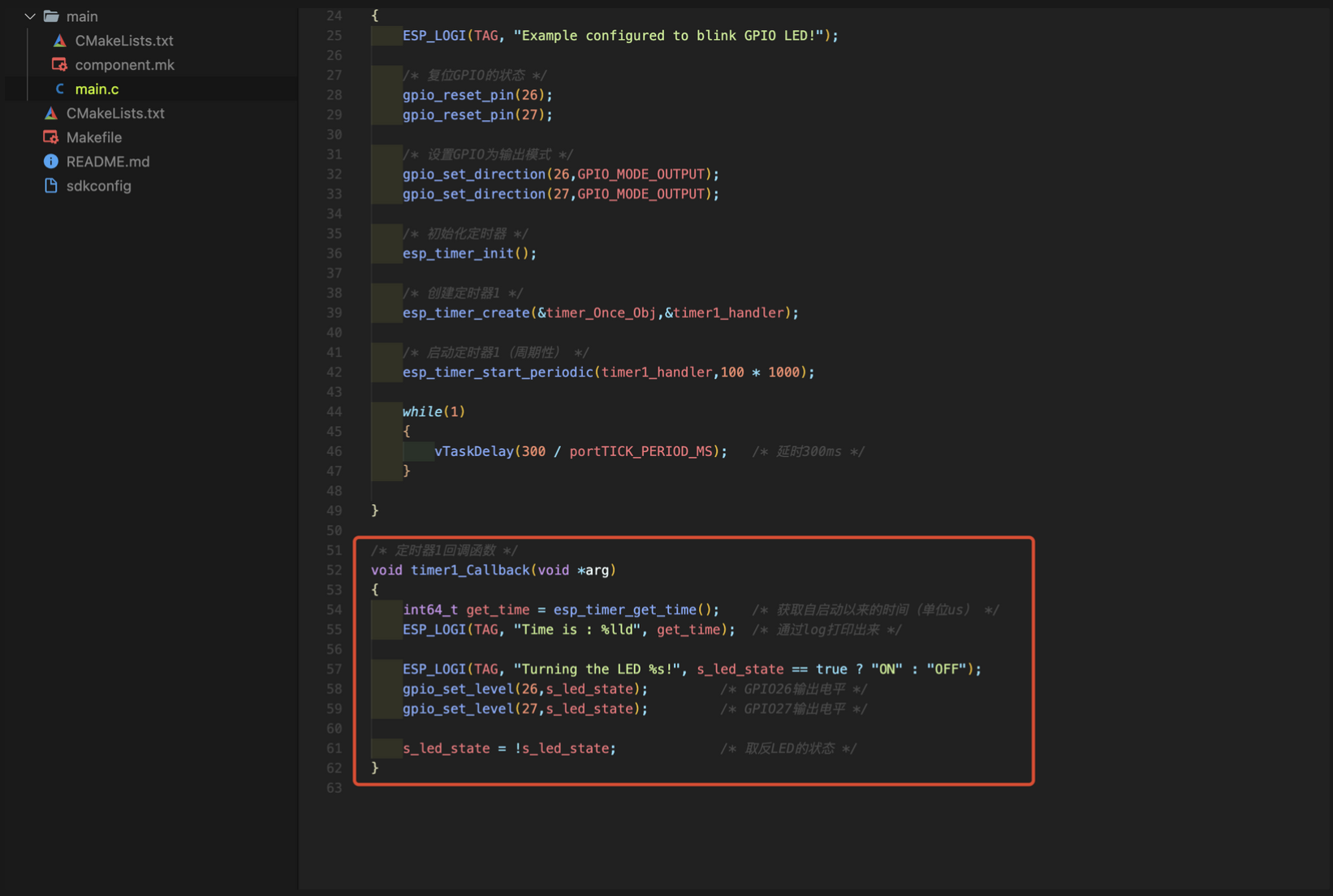Click line number 25 in the gutter

(334, 36)
